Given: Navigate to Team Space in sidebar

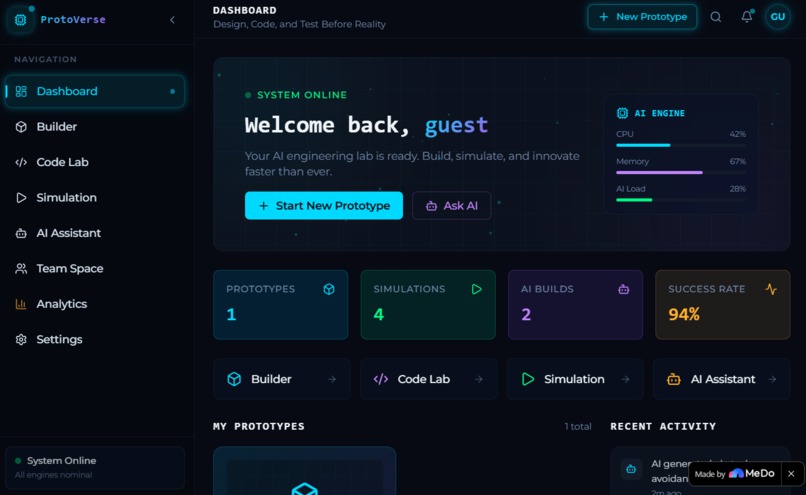Looking at the screenshot, I should point(95,269).
